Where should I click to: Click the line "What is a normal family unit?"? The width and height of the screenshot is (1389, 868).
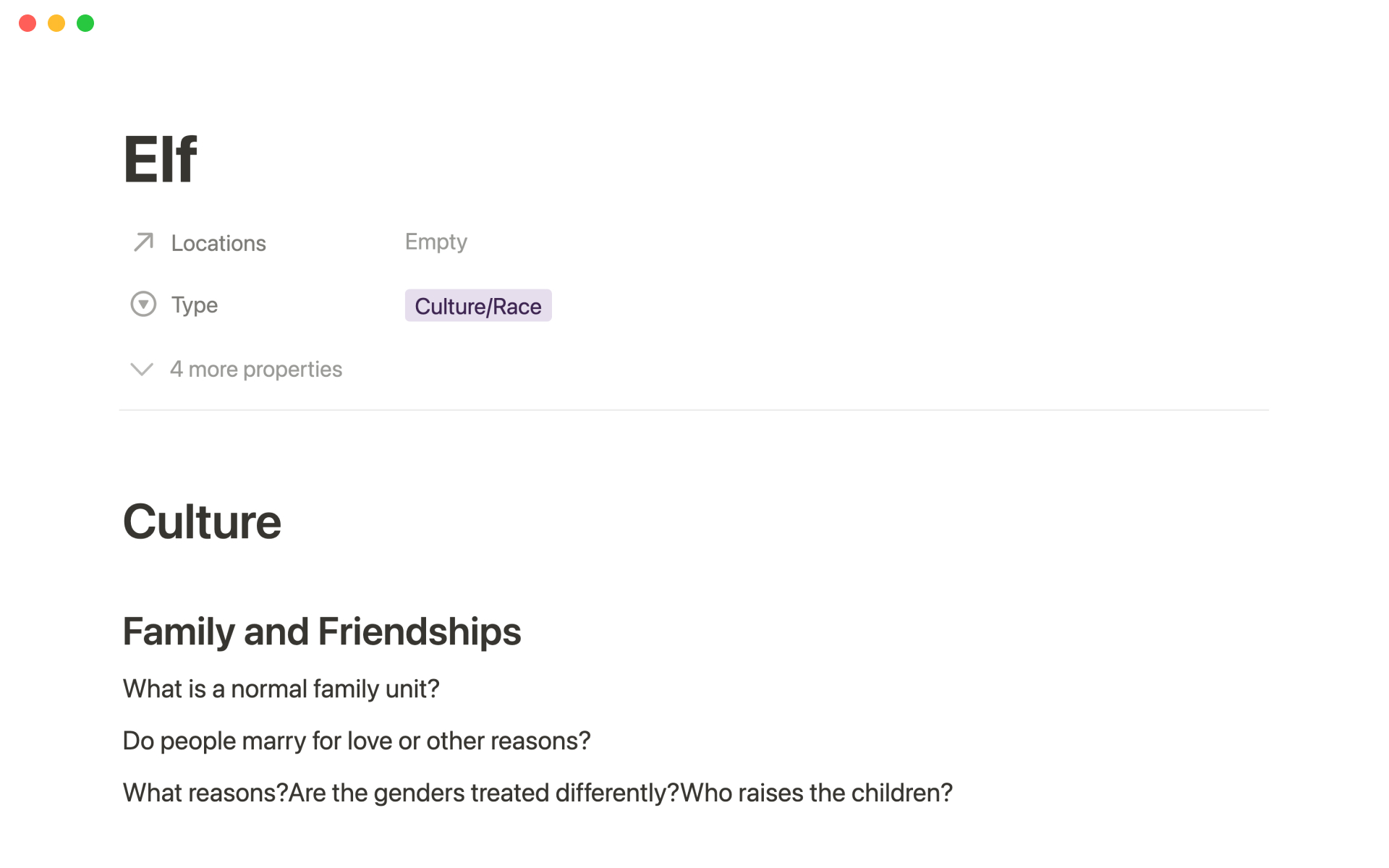pyautogui.click(x=281, y=689)
